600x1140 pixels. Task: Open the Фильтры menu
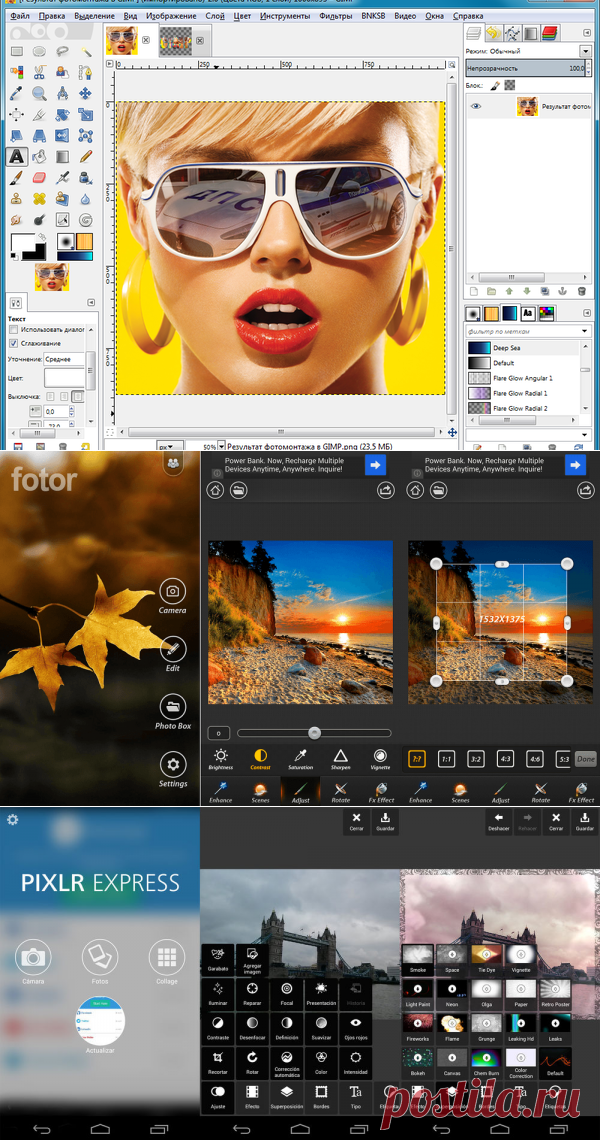coord(336,15)
